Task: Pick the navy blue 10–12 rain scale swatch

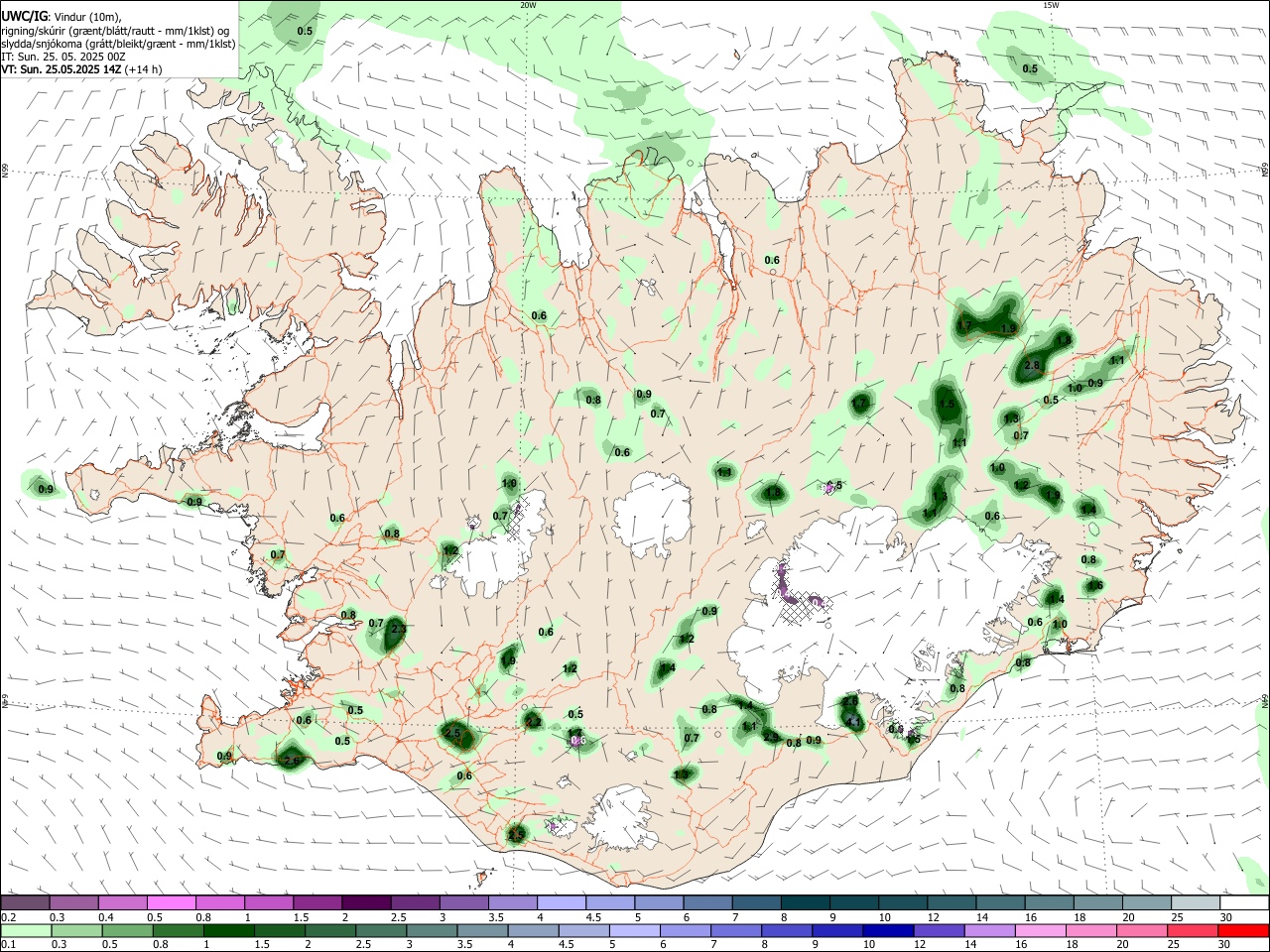Action: pyautogui.click(x=887, y=930)
